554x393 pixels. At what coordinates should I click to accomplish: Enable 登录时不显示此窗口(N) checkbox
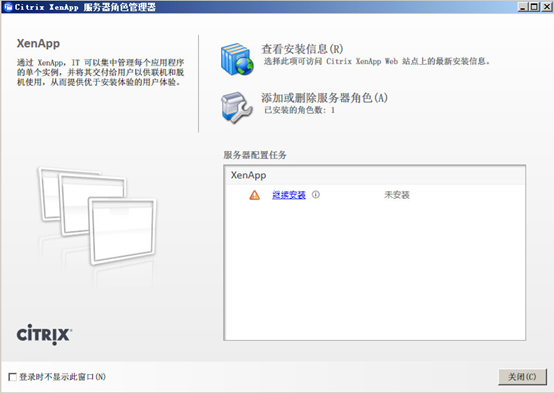pos(12,377)
